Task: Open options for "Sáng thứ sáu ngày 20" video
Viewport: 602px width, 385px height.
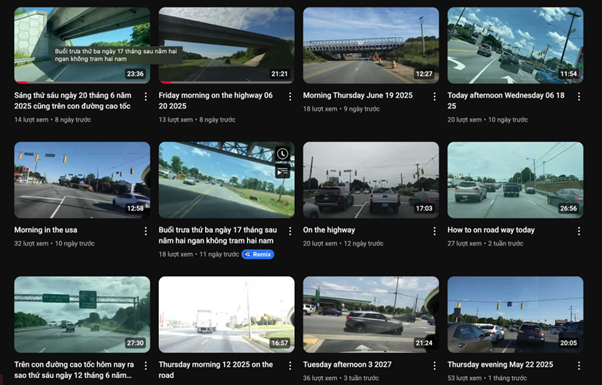Action: tap(146, 96)
